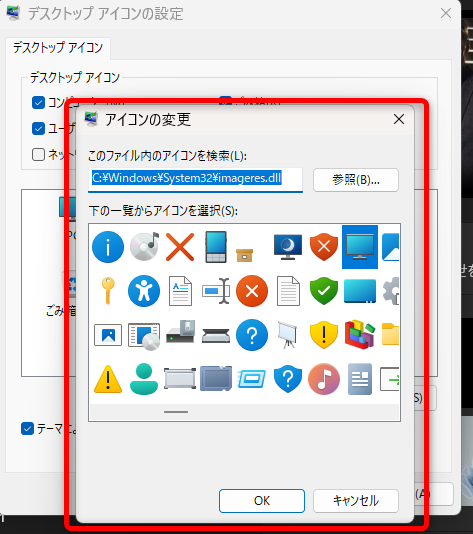Pick the golden key icon
This screenshot has height=534, width=473.
(108, 290)
